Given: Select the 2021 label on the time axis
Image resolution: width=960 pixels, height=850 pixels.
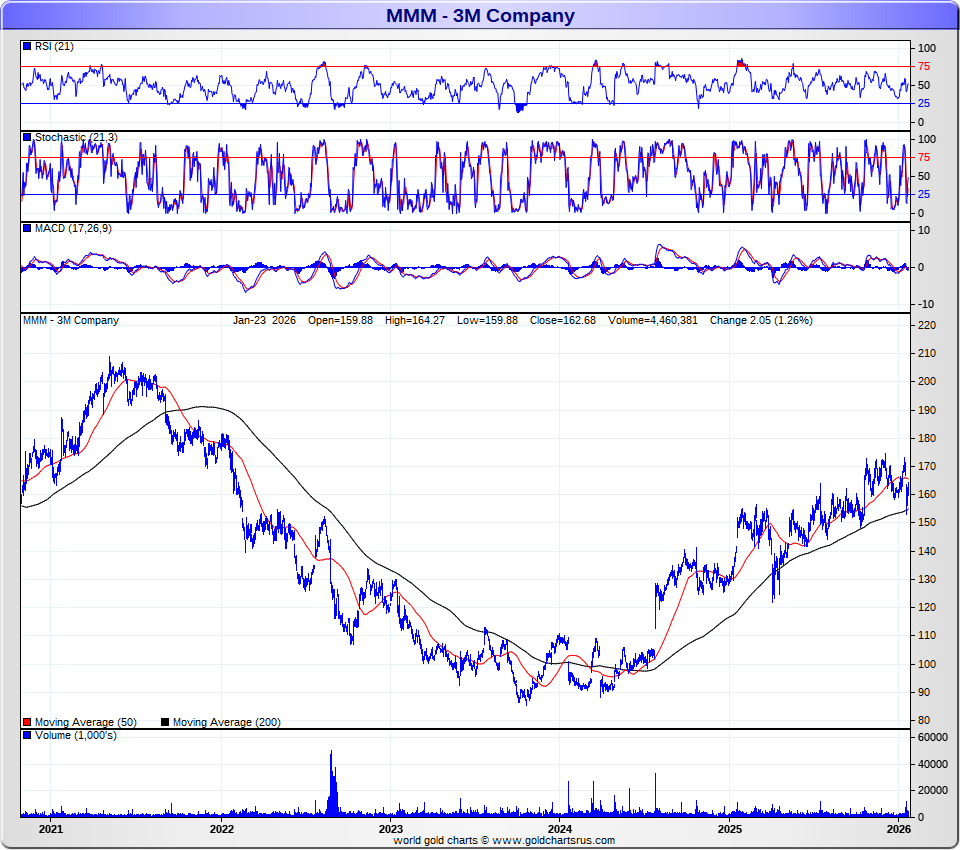Looking at the screenshot, I should click(x=50, y=830).
